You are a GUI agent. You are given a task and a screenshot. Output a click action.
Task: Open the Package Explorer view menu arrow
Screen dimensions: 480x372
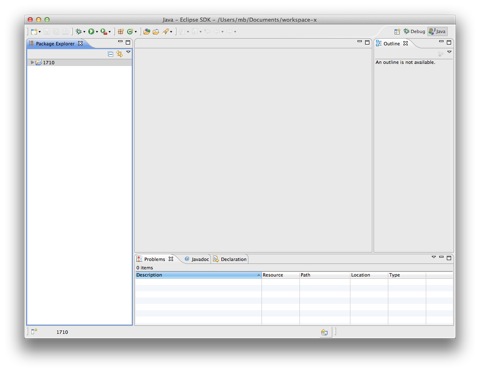click(128, 52)
